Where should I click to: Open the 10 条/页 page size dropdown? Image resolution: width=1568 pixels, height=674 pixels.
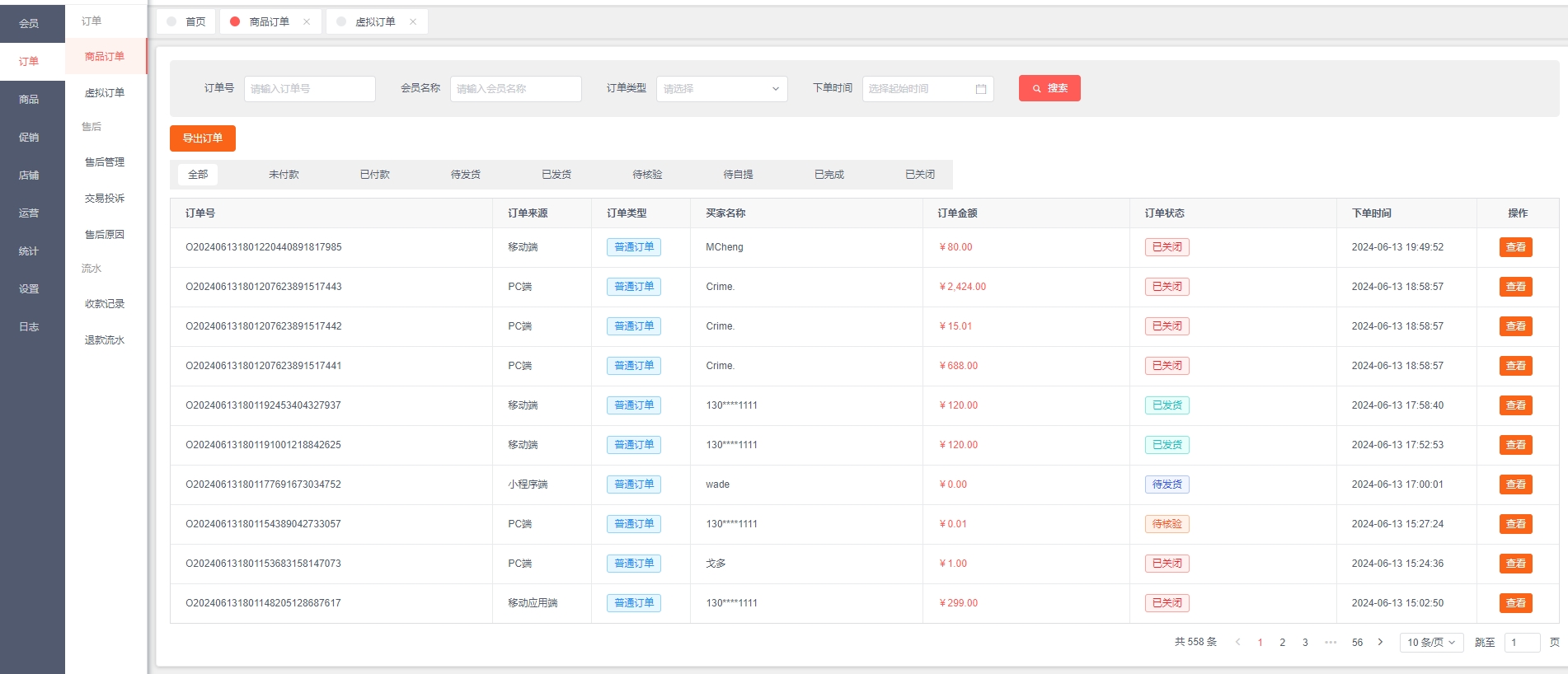(x=1431, y=643)
